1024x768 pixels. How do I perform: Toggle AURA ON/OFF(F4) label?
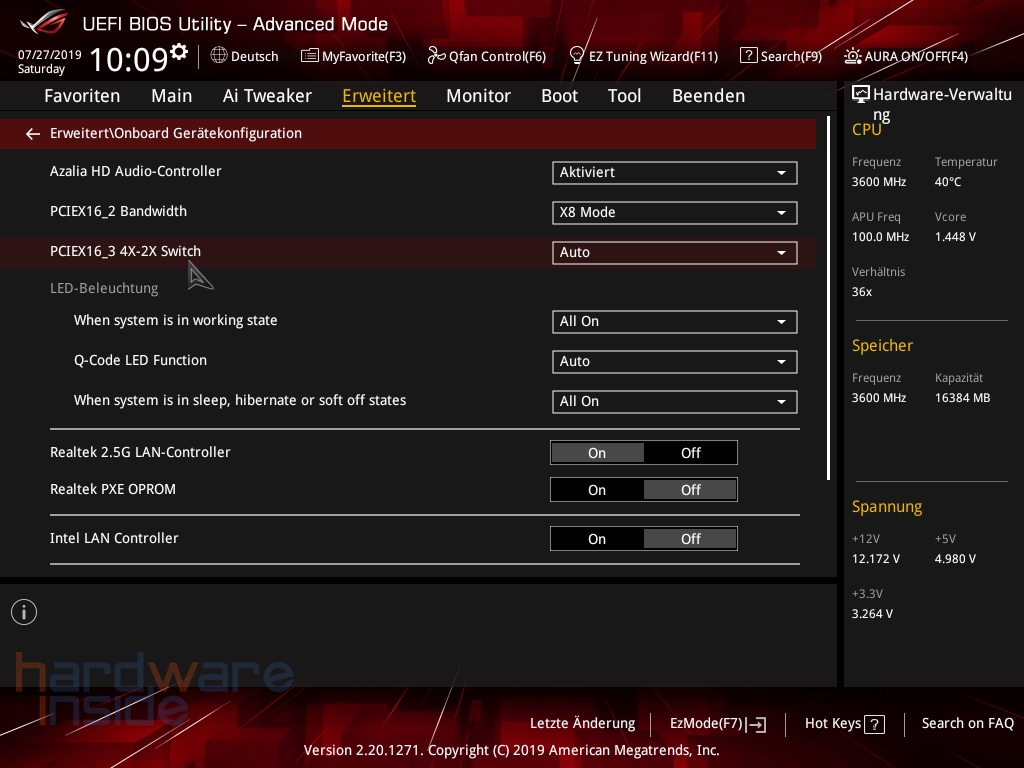pyautogui.click(x=916, y=57)
